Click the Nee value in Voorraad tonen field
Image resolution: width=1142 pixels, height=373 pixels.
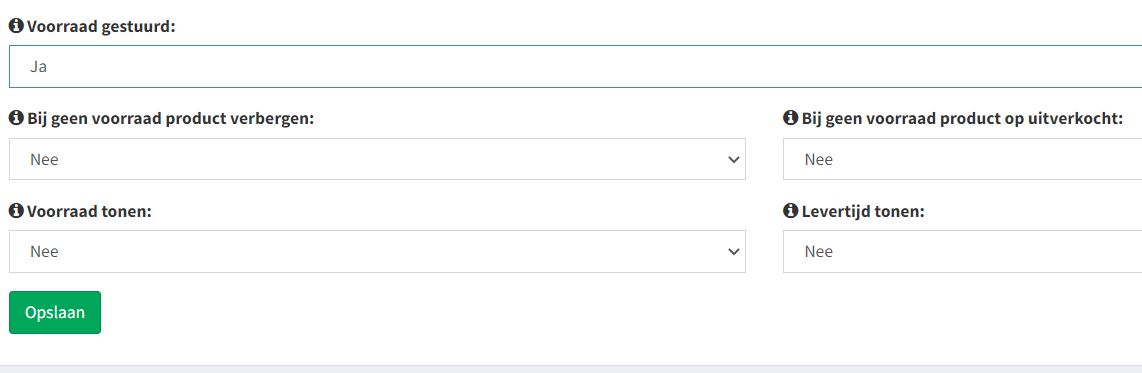click(44, 251)
